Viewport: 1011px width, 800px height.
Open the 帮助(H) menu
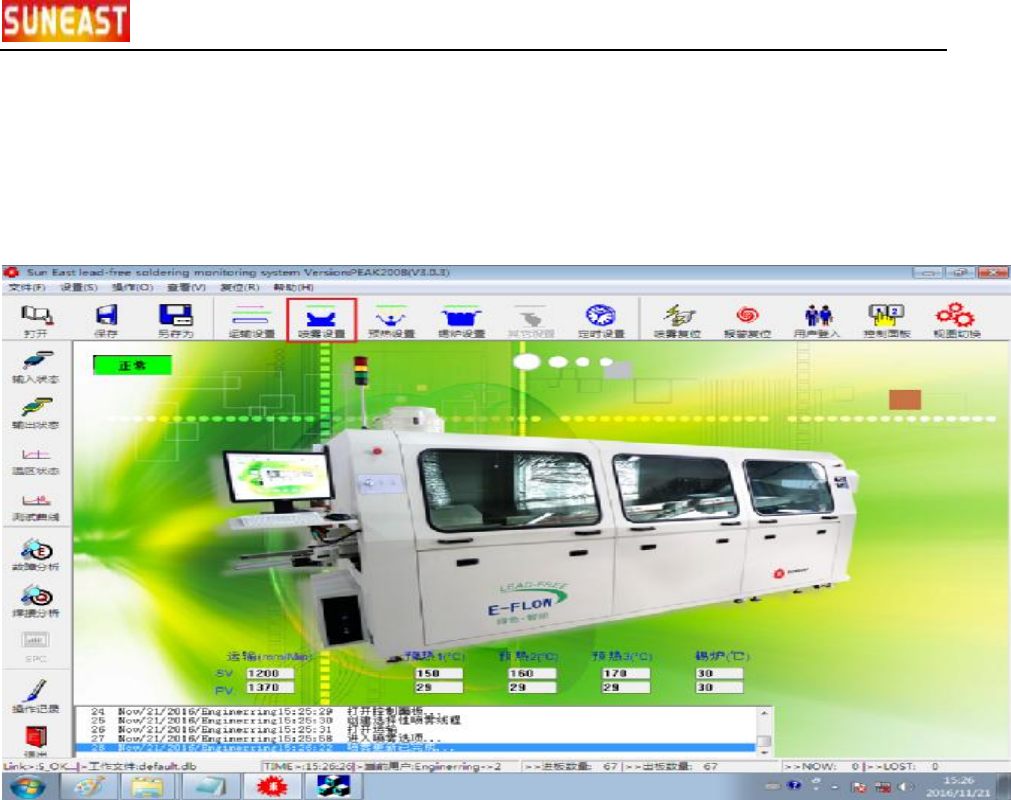[293, 287]
